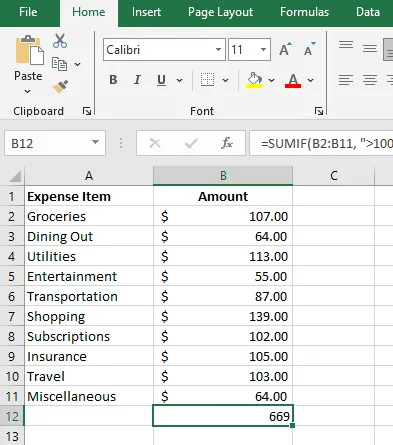The height and width of the screenshot is (445, 393).
Task: Click the Select All corner triangle
Action: [15, 176]
